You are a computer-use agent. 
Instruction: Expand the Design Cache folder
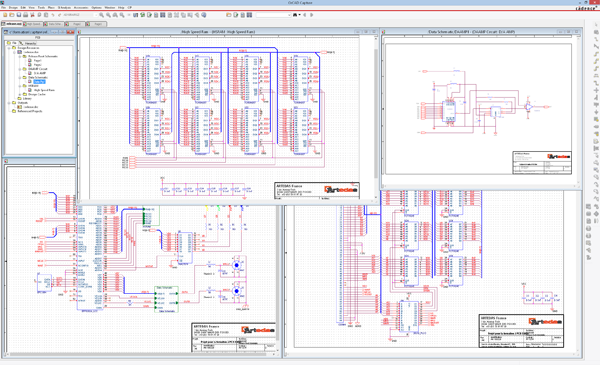(20, 95)
